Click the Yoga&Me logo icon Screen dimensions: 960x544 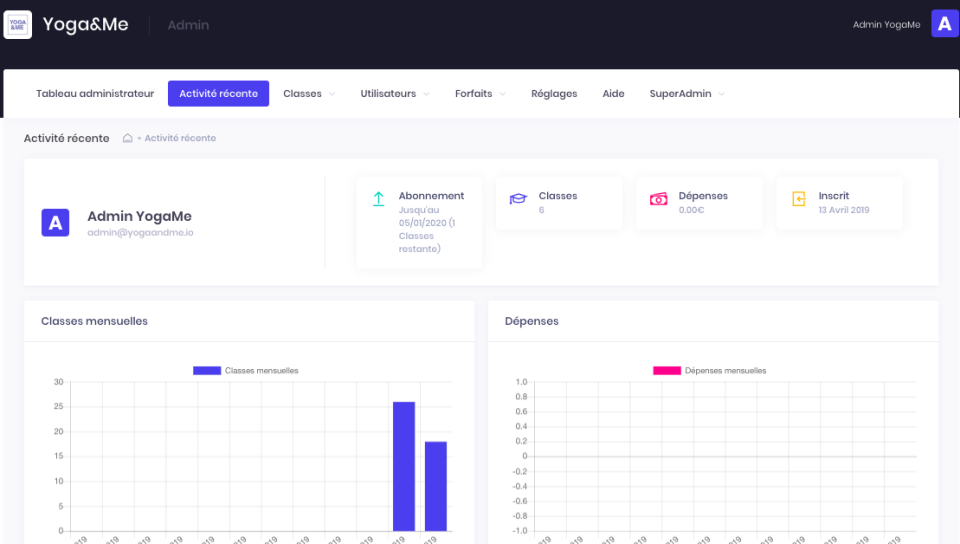tap(18, 24)
